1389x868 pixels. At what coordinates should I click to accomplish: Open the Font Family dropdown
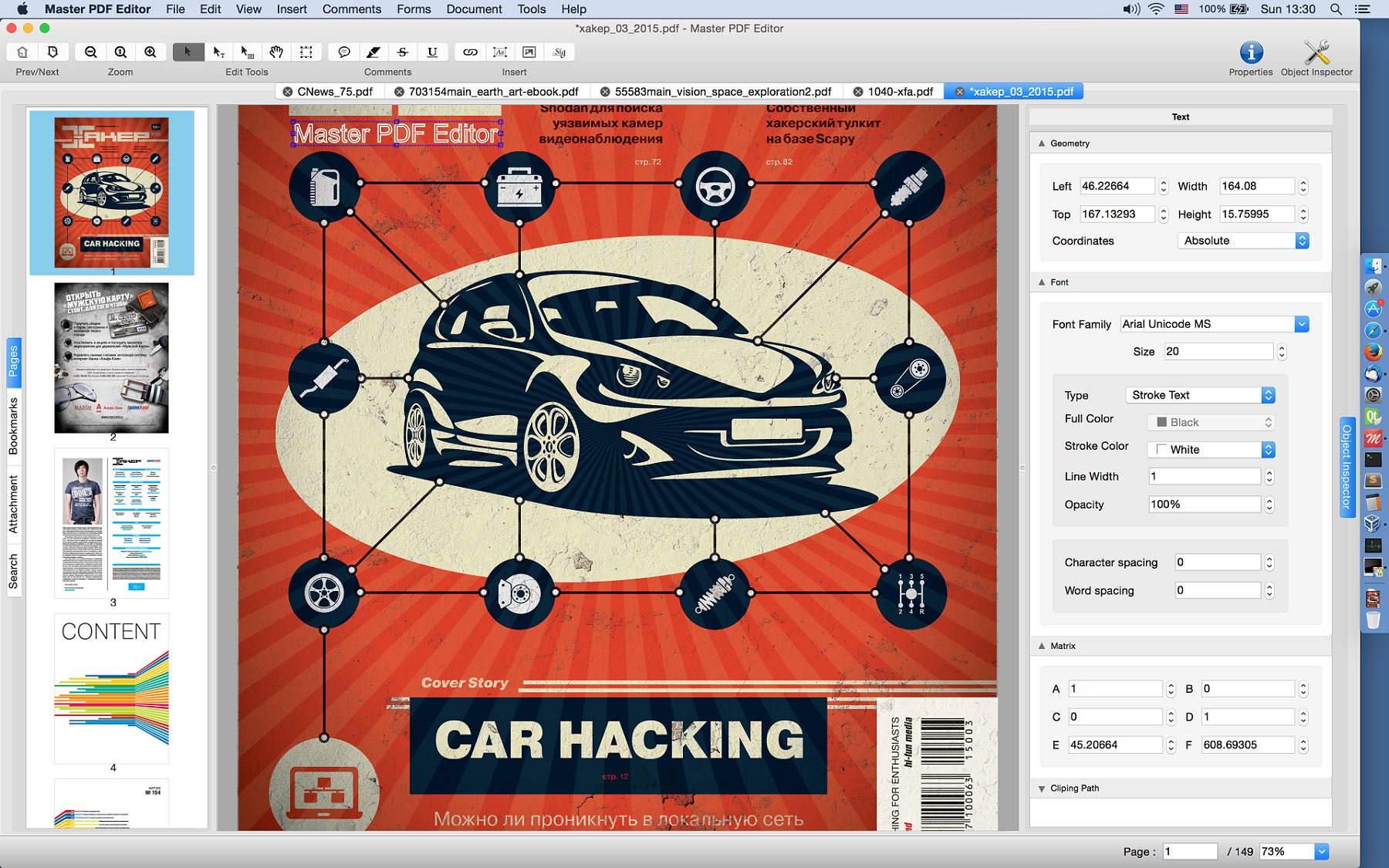[x=1301, y=324]
